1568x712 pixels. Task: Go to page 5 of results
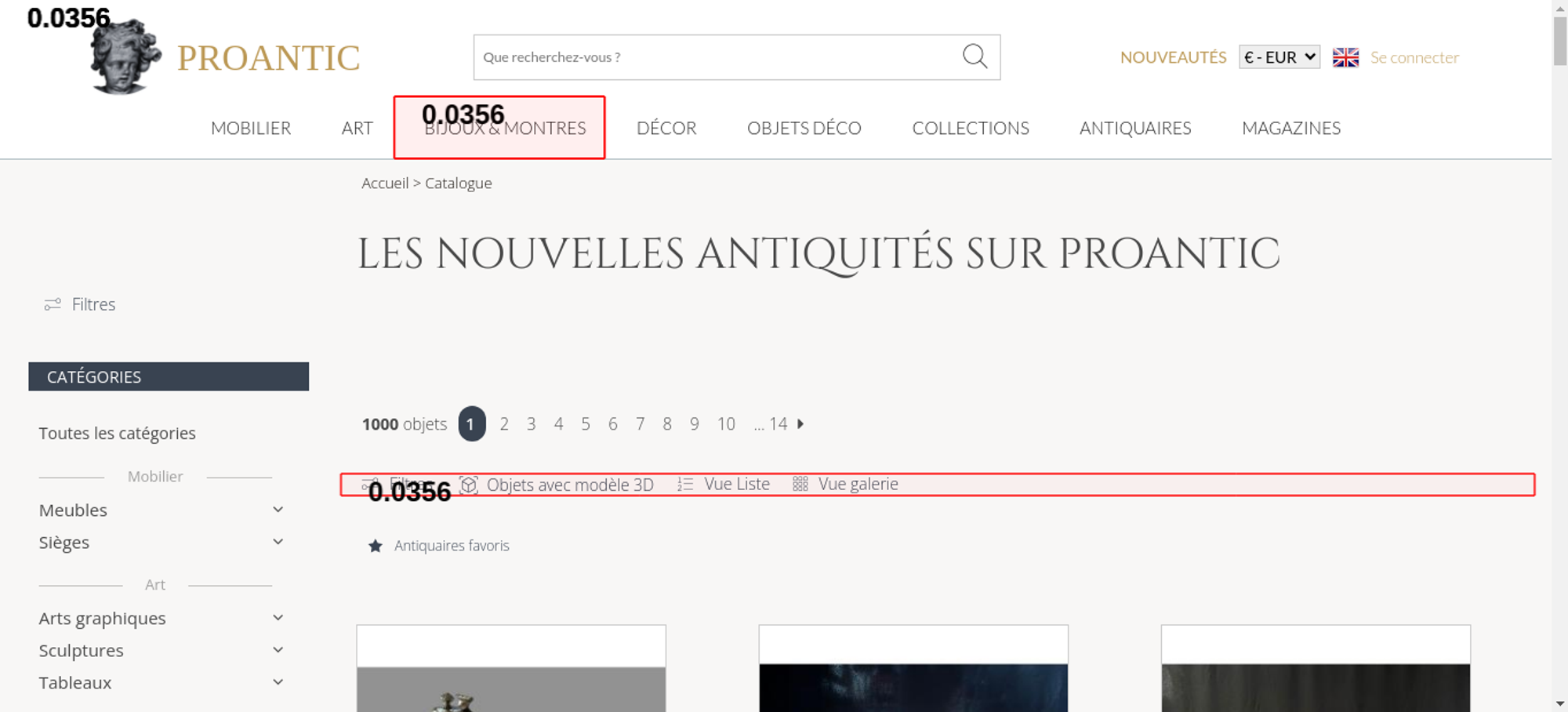tap(586, 424)
